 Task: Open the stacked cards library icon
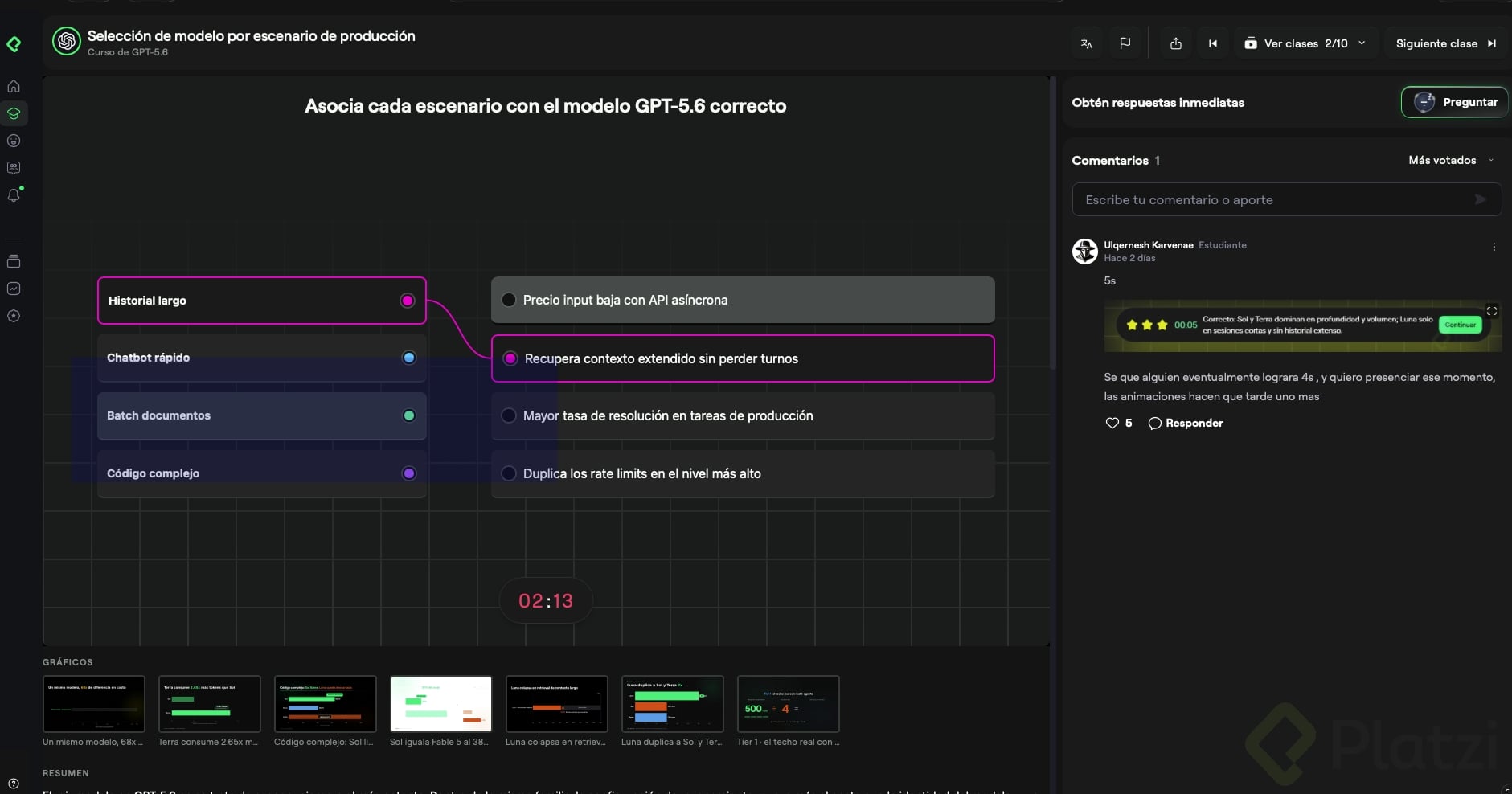pyautogui.click(x=14, y=261)
